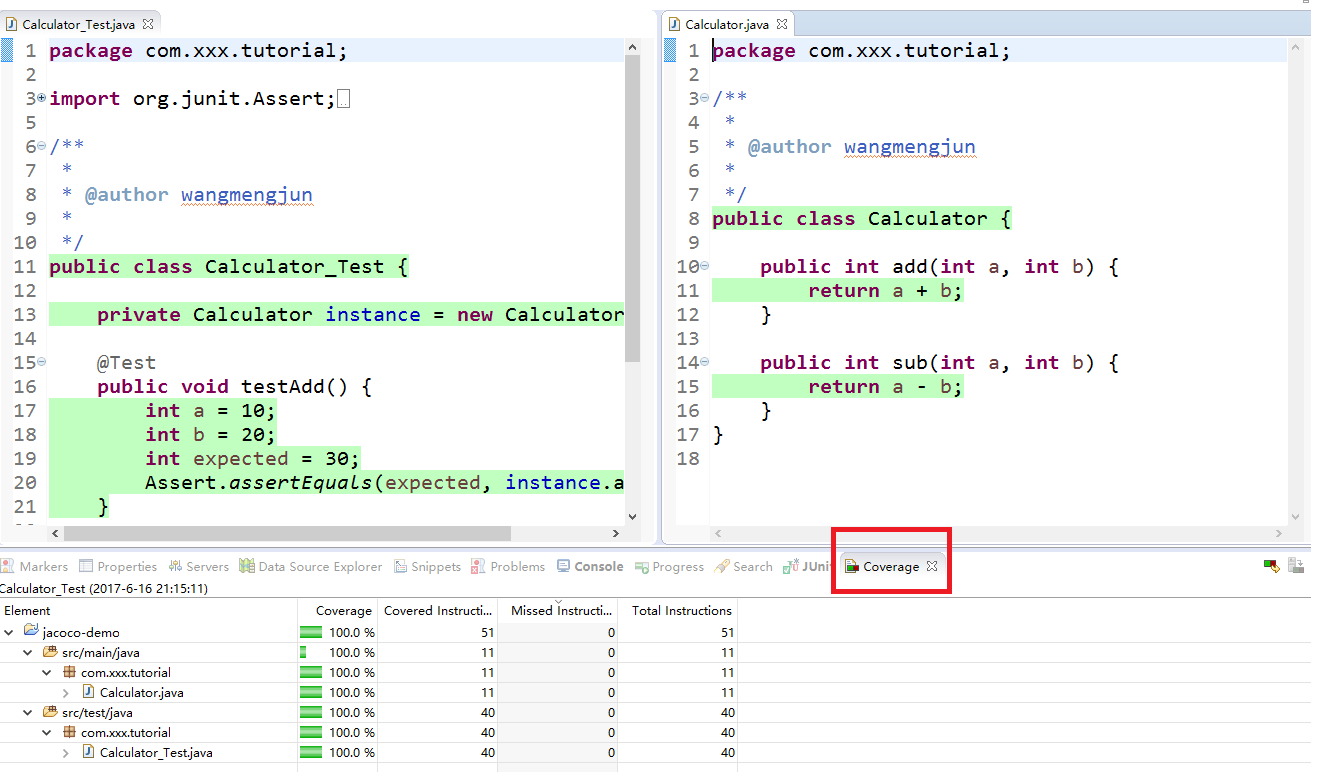Collapse the src/test/java folder node

pyautogui.click(x=28, y=713)
